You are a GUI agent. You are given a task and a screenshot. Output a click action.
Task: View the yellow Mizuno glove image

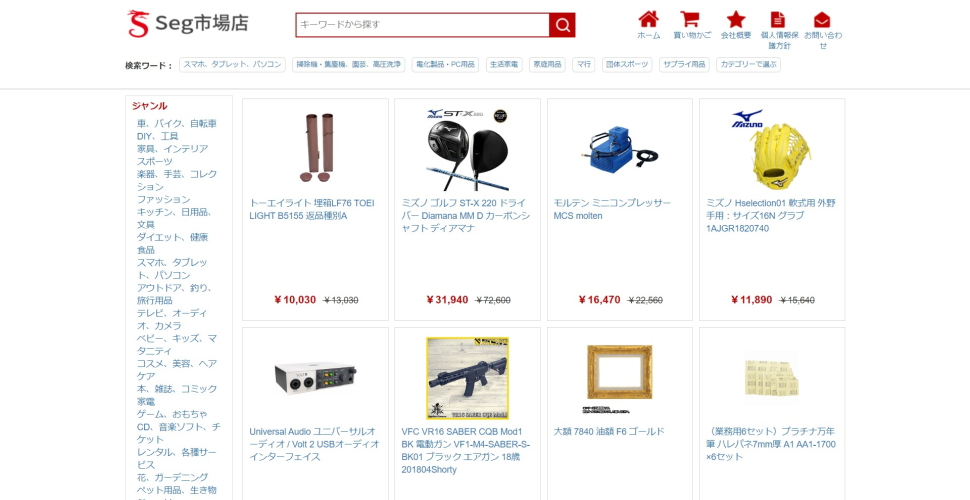pos(772,149)
